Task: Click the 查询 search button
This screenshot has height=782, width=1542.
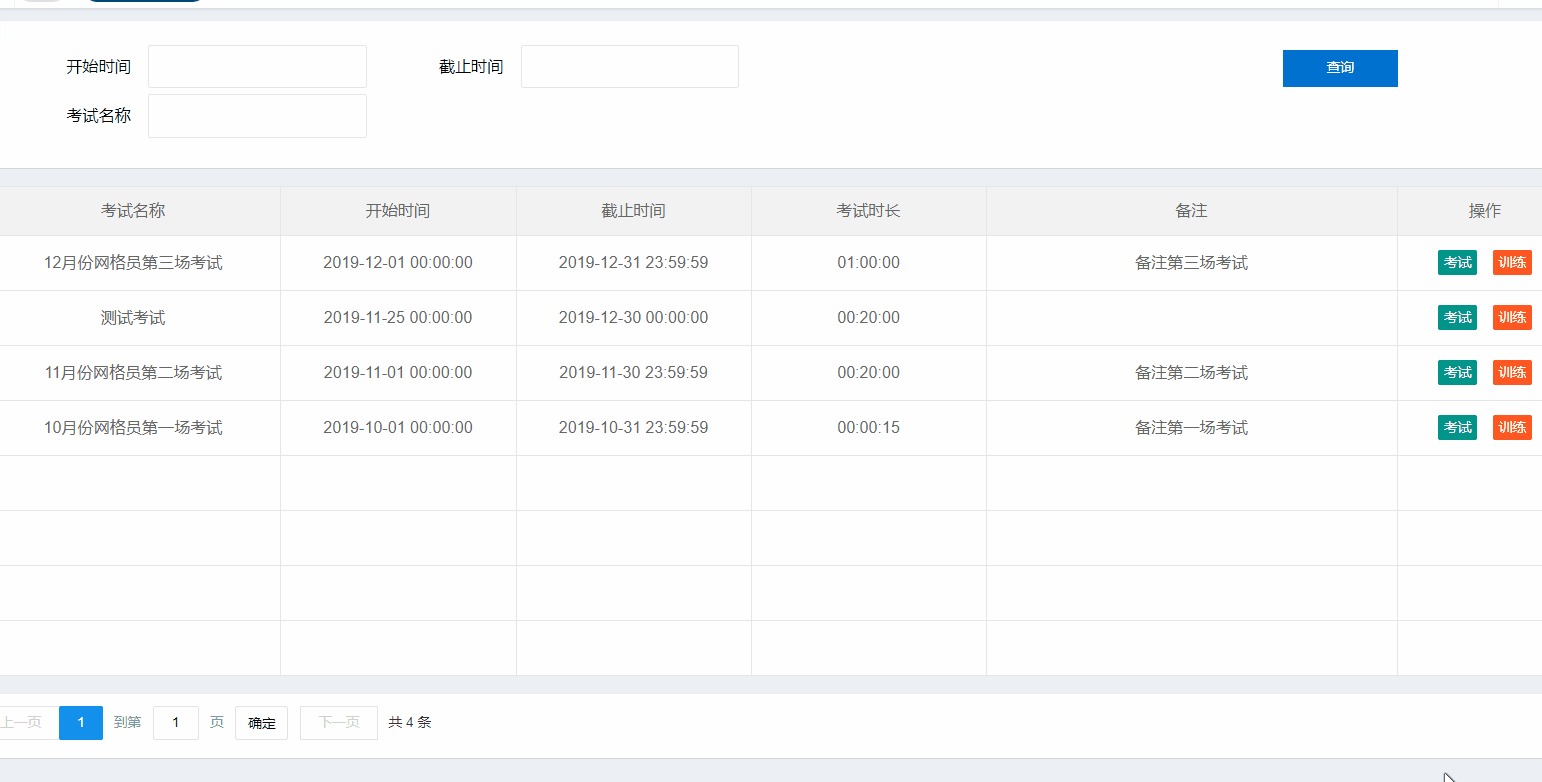Action: [x=1339, y=68]
